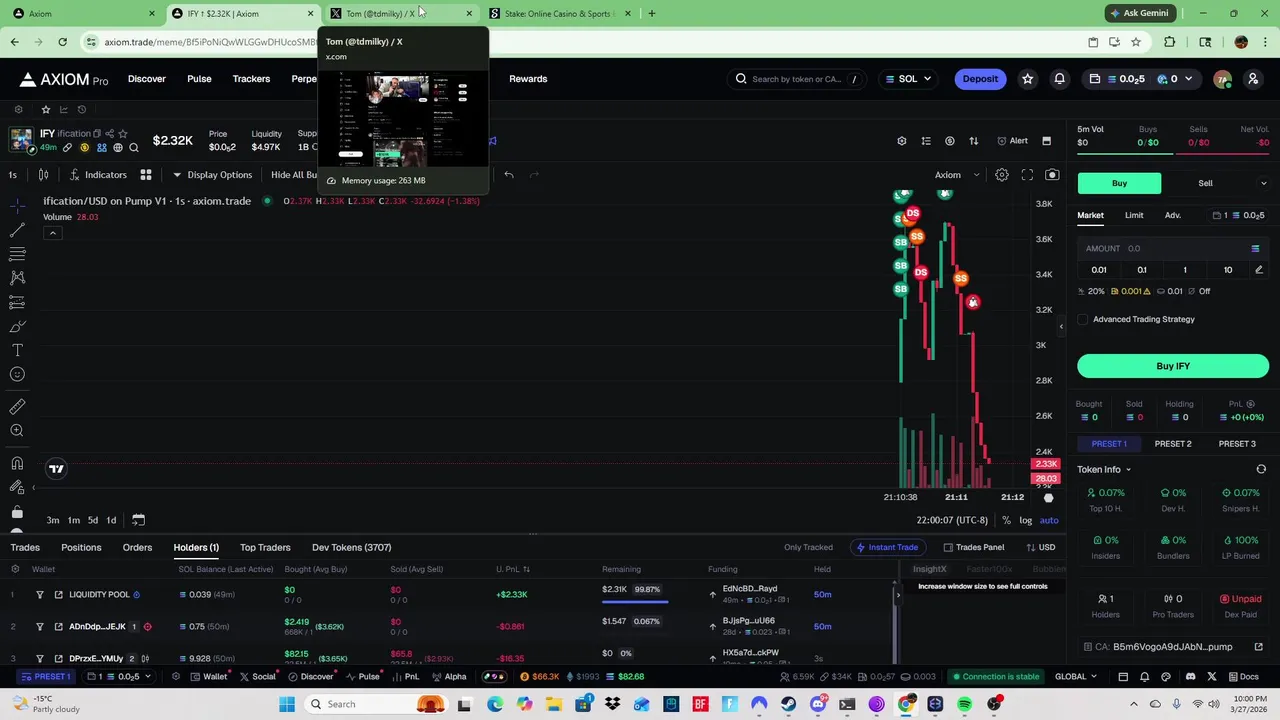Image resolution: width=1280 pixels, height=720 pixels.
Task: Open chart settings gear icon
Action: pyautogui.click(x=1001, y=175)
